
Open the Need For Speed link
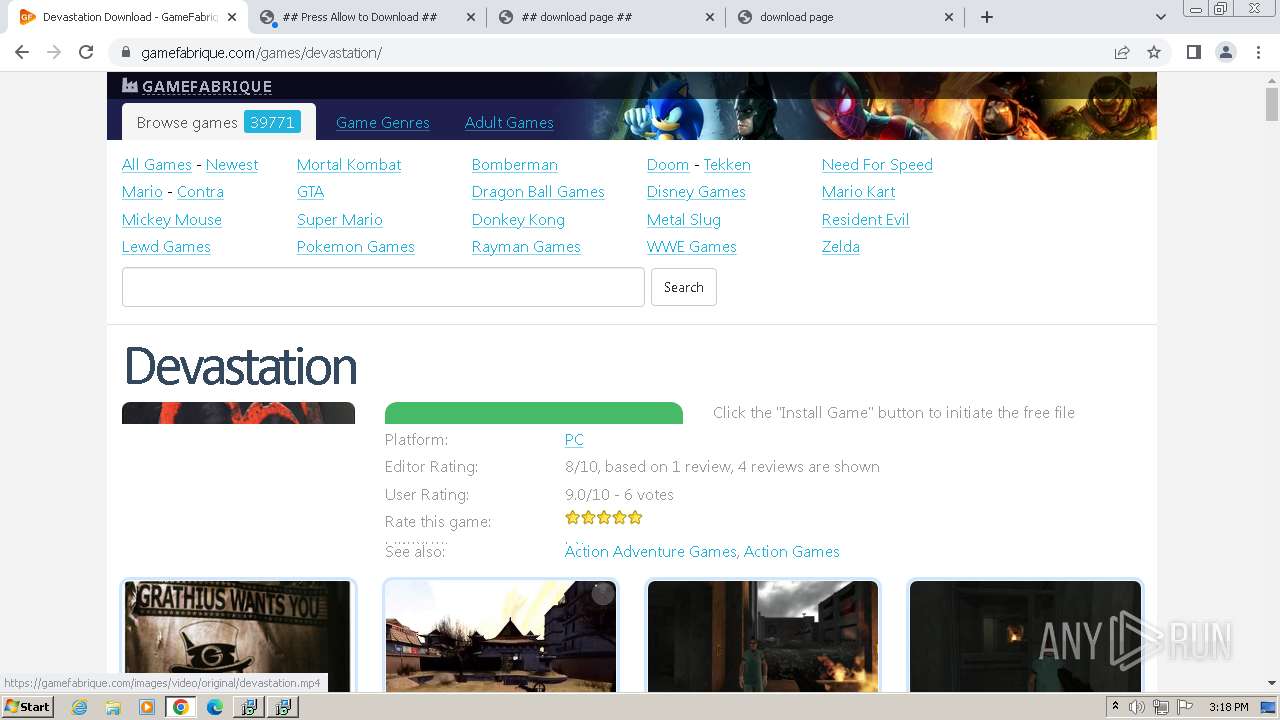click(877, 165)
